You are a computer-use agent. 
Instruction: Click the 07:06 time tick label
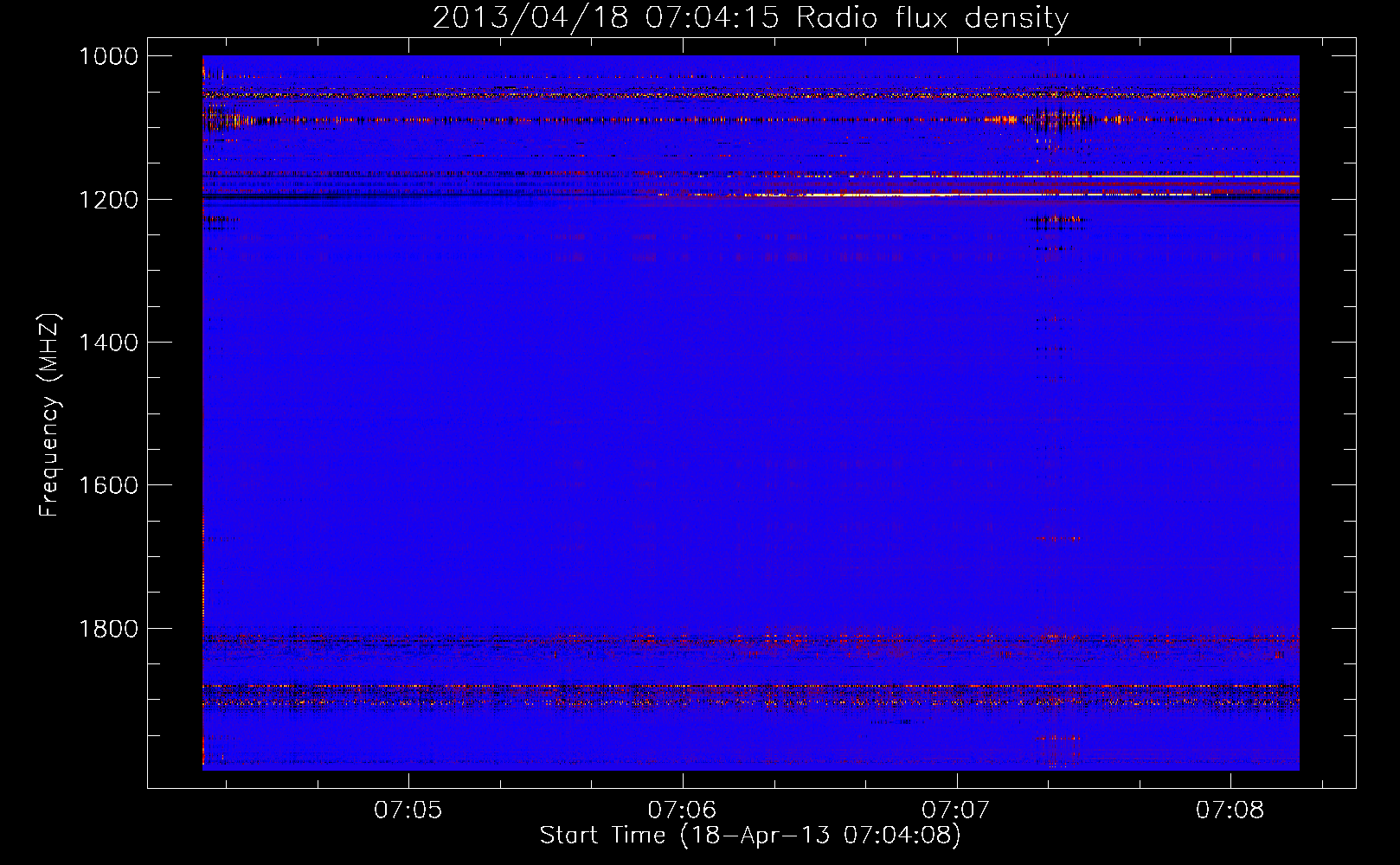click(x=682, y=811)
